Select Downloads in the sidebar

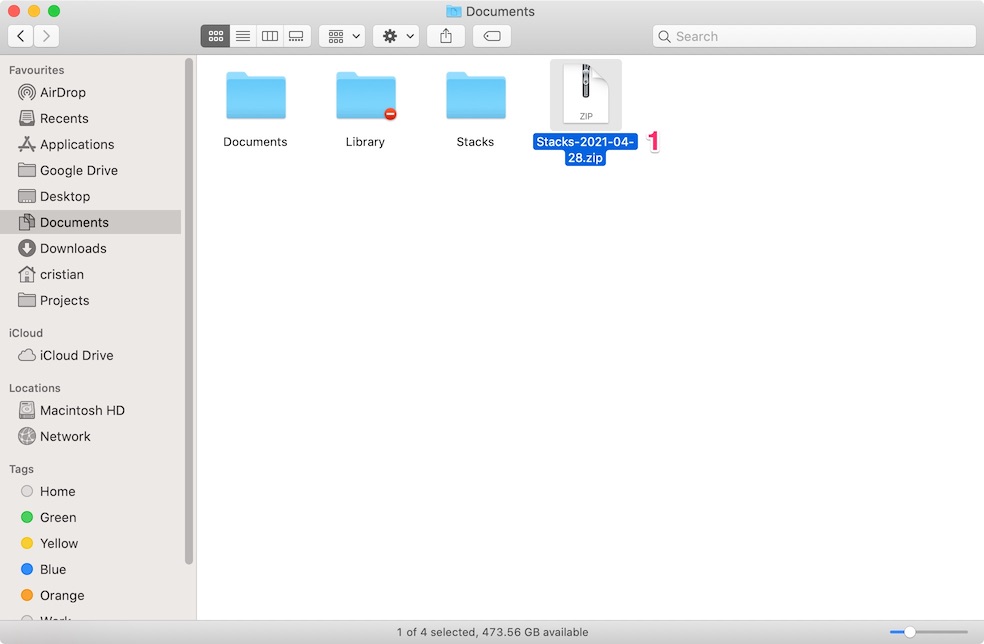[72, 248]
